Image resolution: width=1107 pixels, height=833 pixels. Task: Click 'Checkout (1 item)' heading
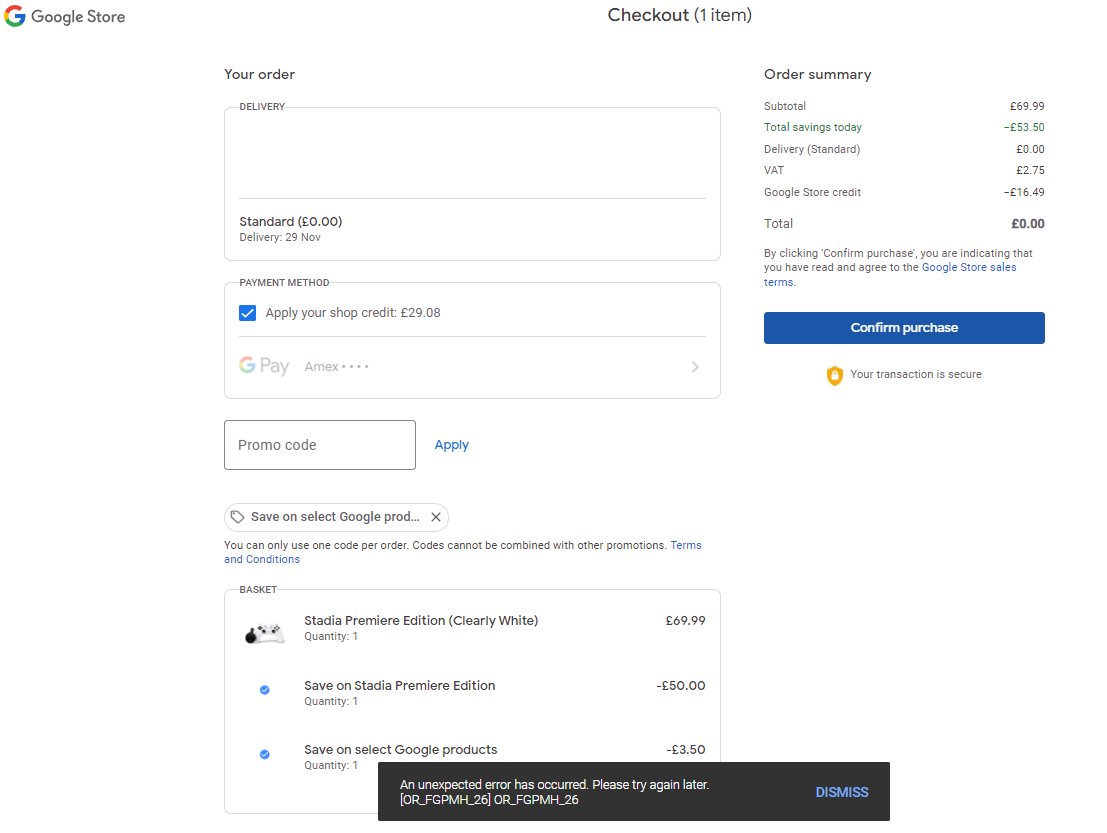pos(680,15)
